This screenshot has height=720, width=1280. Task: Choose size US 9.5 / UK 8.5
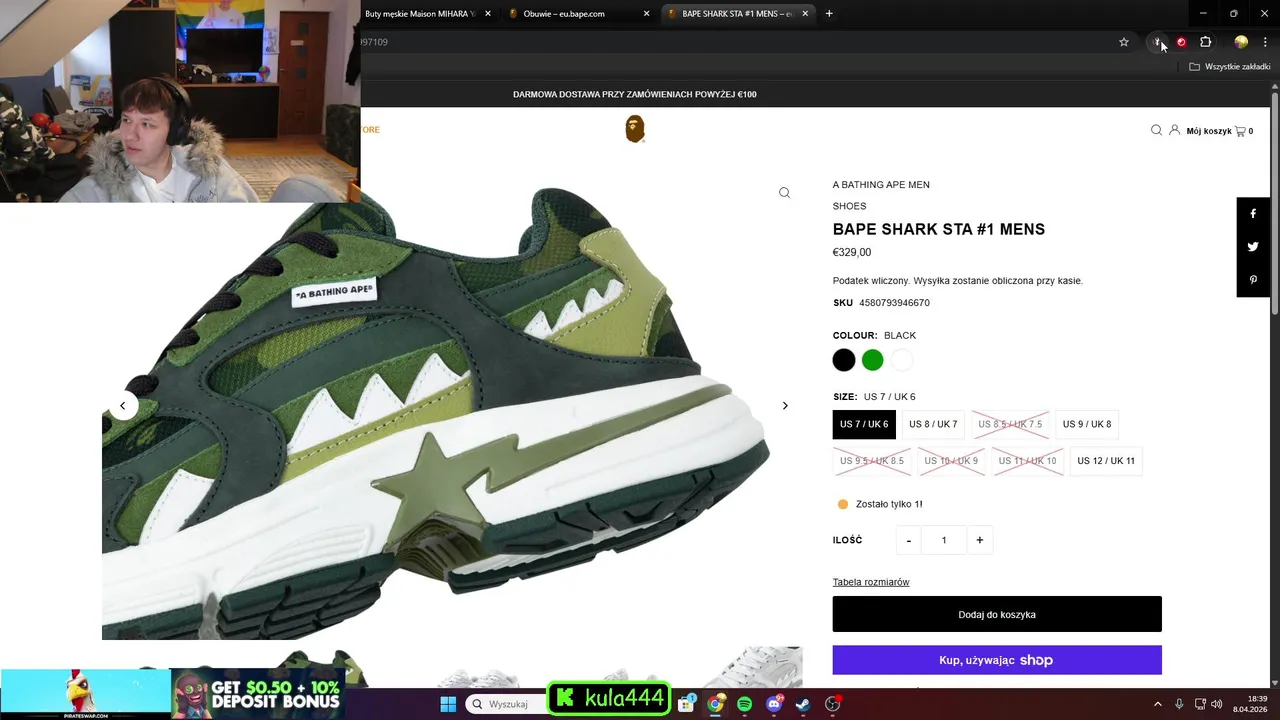coord(872,461)
